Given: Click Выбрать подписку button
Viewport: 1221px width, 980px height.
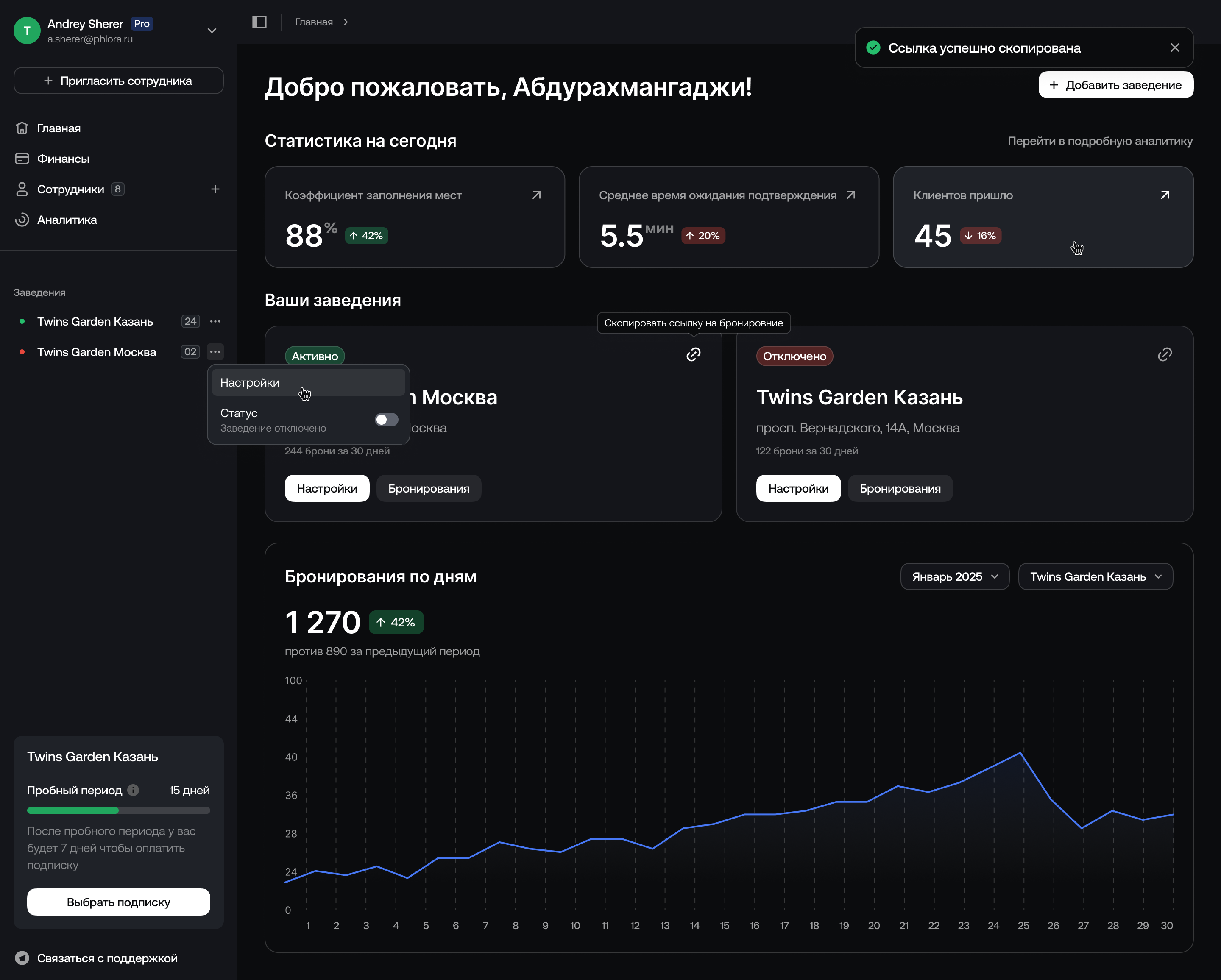Looking at the screenshot, I should click(x=118, y=902).
